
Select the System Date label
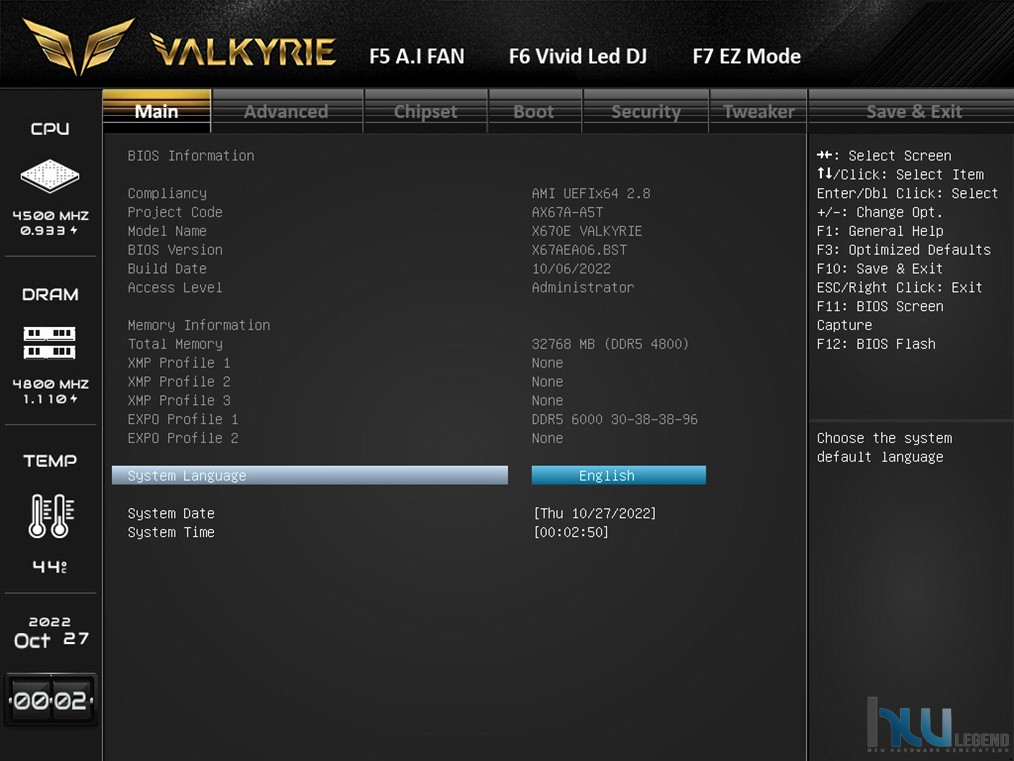point(171,513)
